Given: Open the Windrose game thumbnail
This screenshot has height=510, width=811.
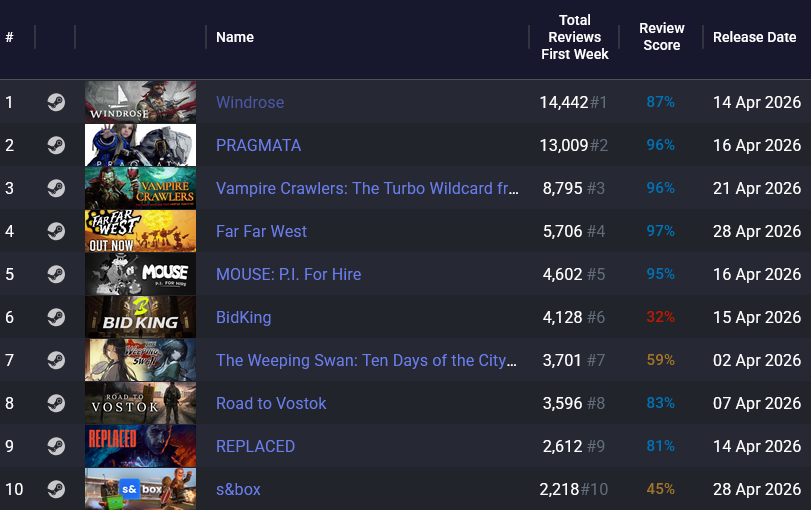Looking at the screenshot, I should pos(140,102).
